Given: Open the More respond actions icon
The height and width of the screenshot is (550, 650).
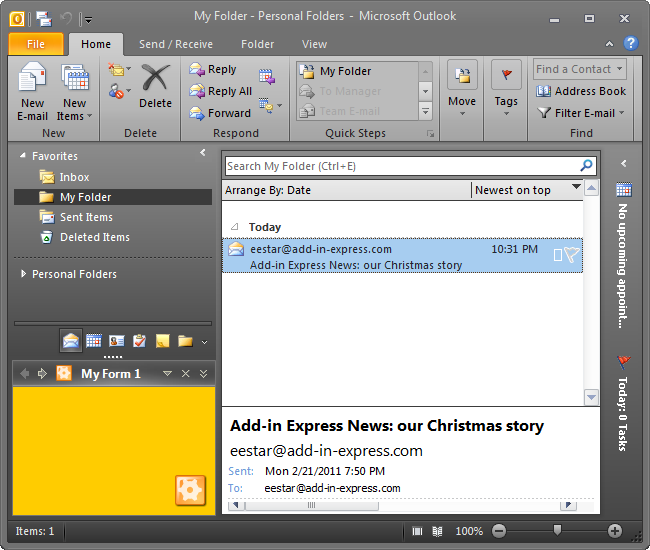Looking at the screenshot, I should 270,106.
